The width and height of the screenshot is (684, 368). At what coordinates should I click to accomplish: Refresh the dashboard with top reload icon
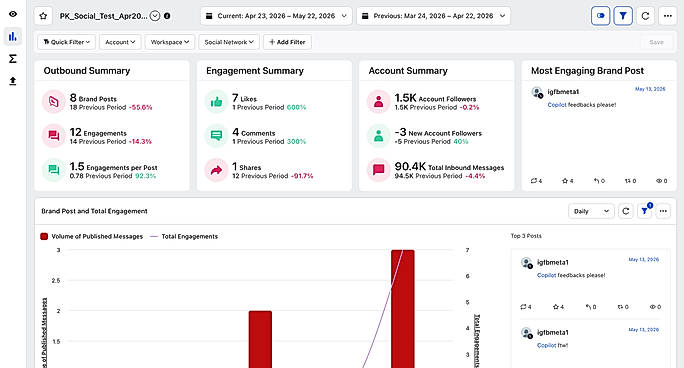tap(645, 16)
